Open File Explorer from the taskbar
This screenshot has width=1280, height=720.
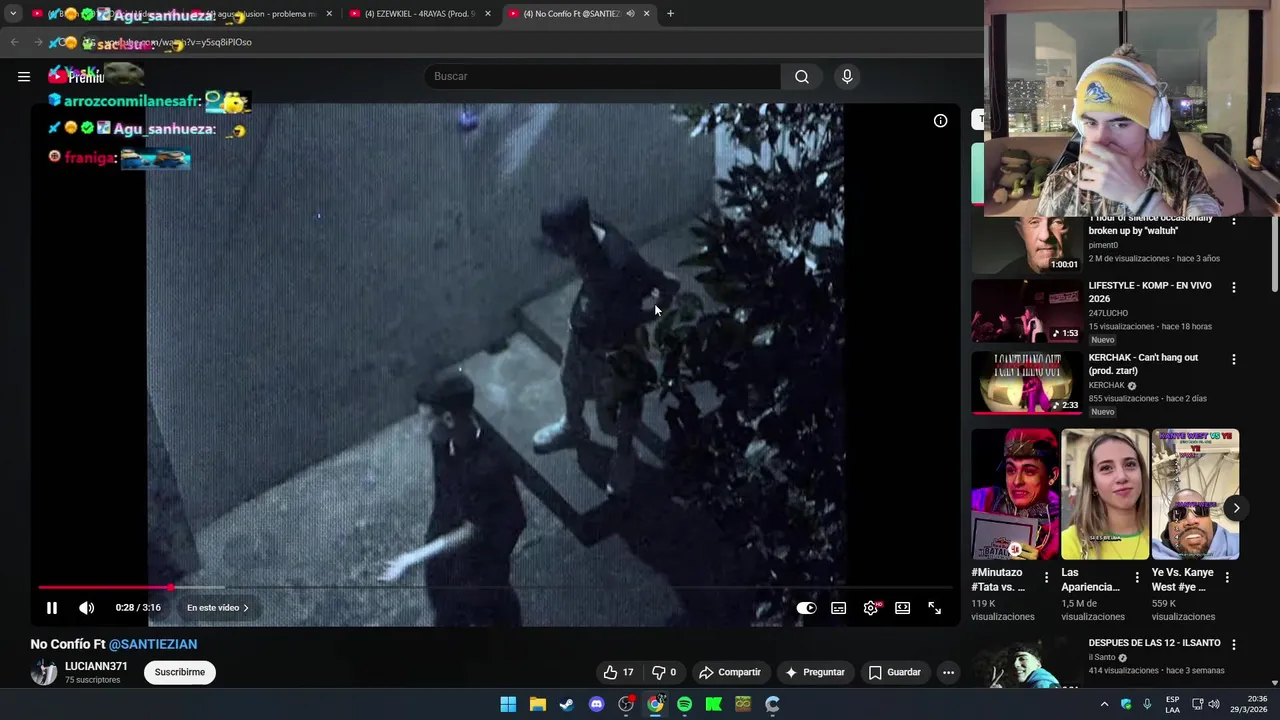[x=538, y=704]
